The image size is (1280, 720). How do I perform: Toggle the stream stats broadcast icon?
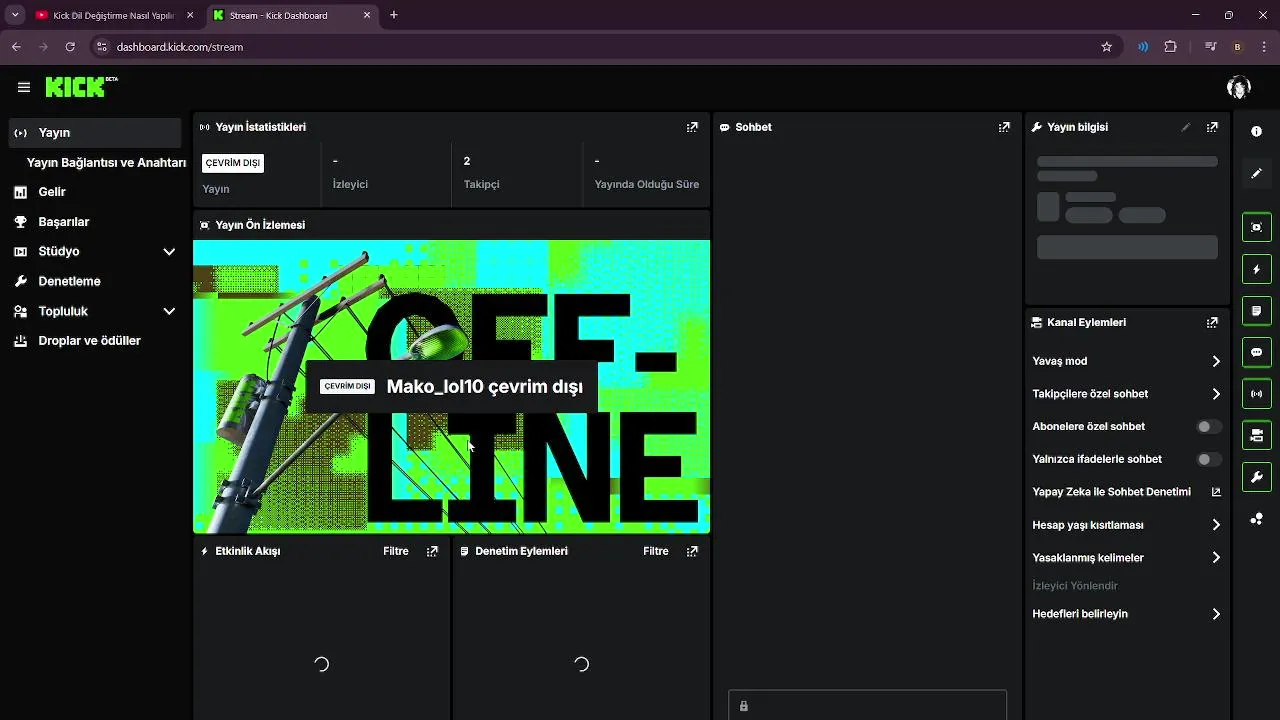click(1257, 394)
